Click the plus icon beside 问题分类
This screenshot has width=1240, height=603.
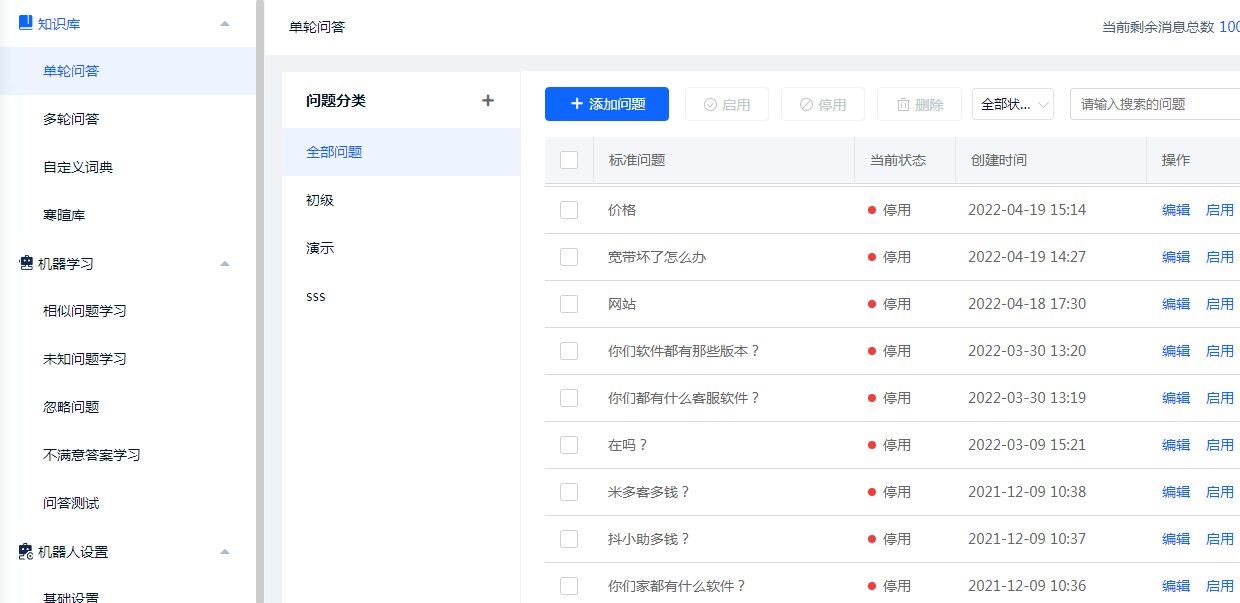488,100
